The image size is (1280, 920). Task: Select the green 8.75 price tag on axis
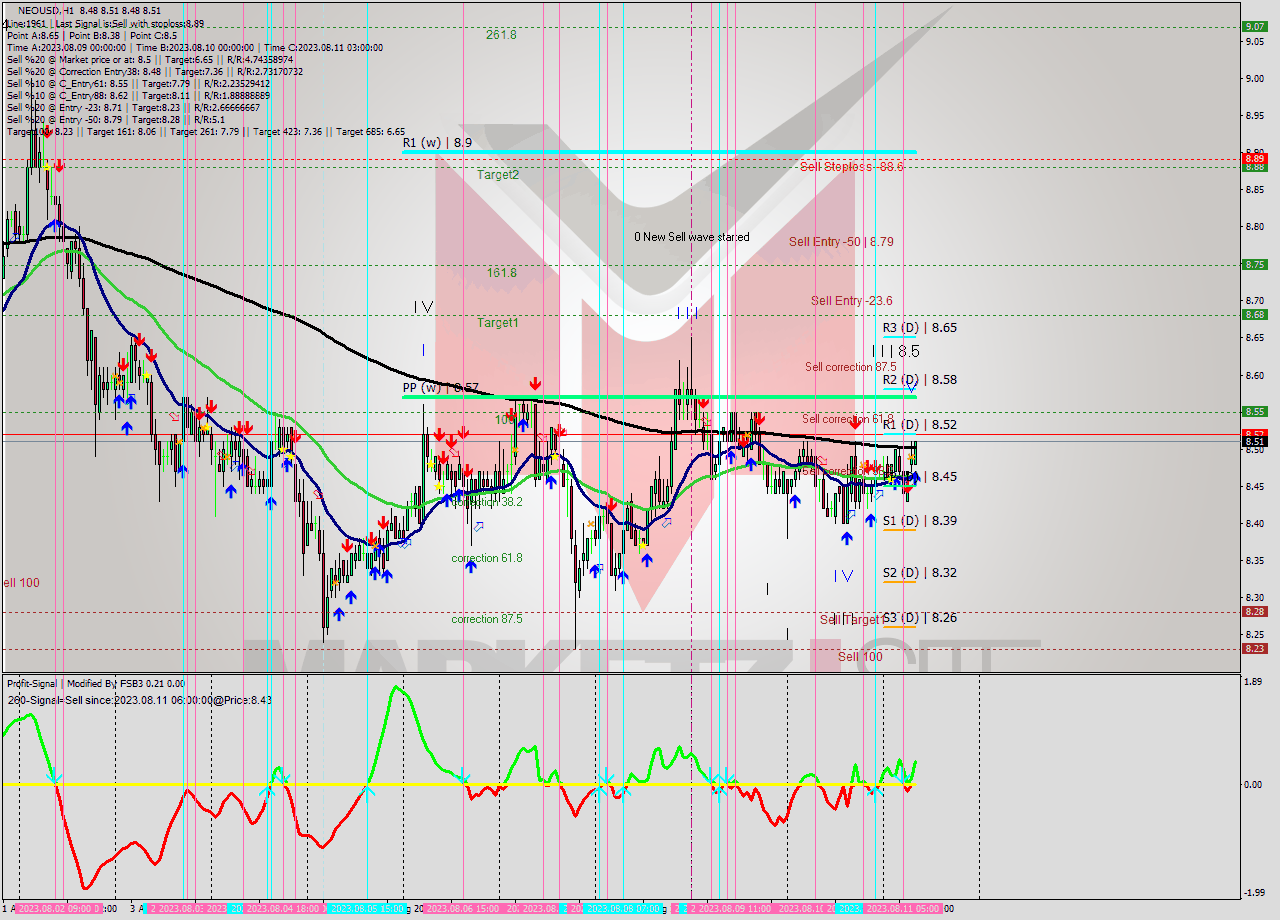click(x=1254, y=265)
